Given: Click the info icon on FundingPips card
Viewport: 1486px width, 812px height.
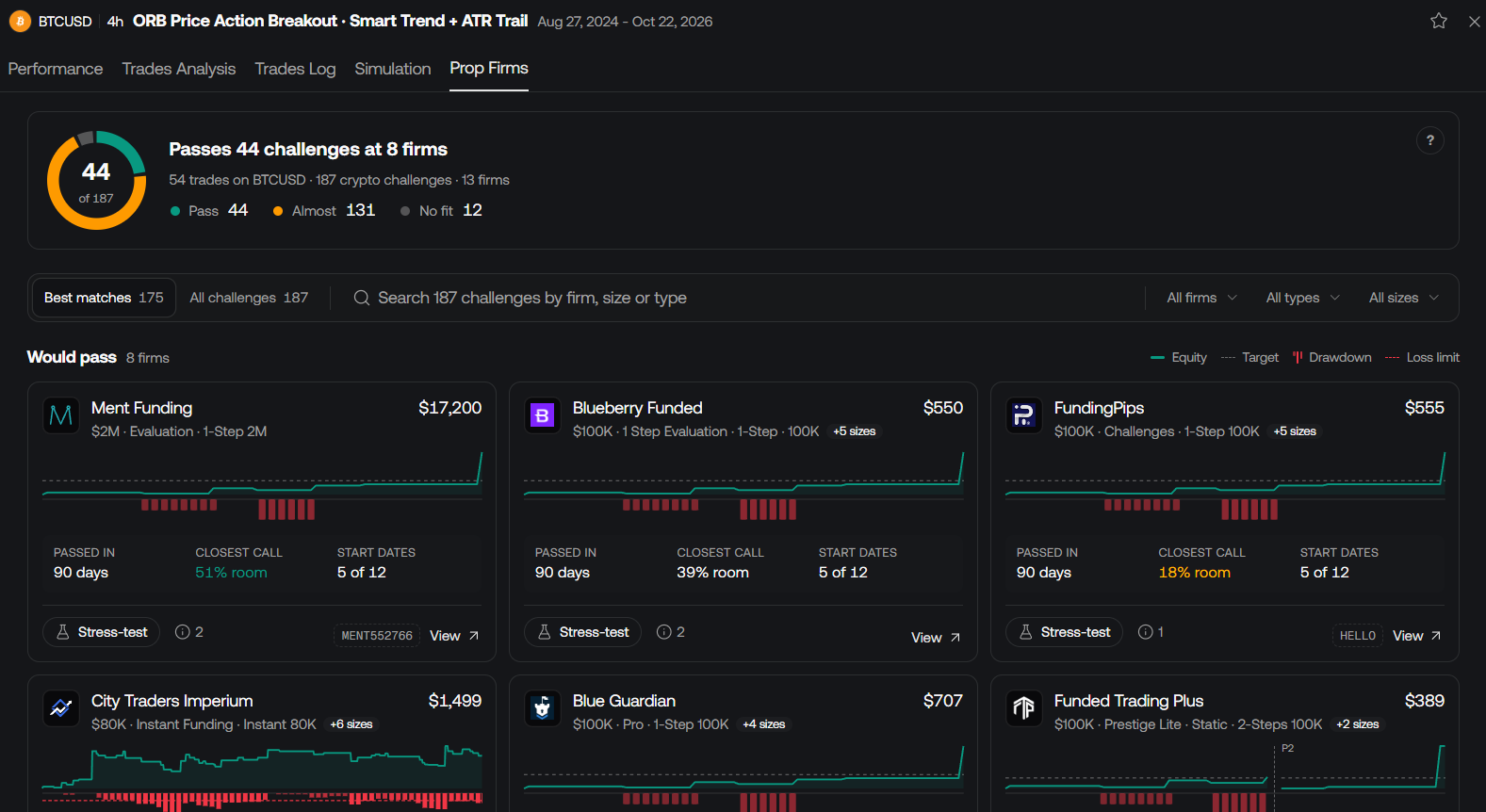Looking at the screenshot, I should point(1146,632).
